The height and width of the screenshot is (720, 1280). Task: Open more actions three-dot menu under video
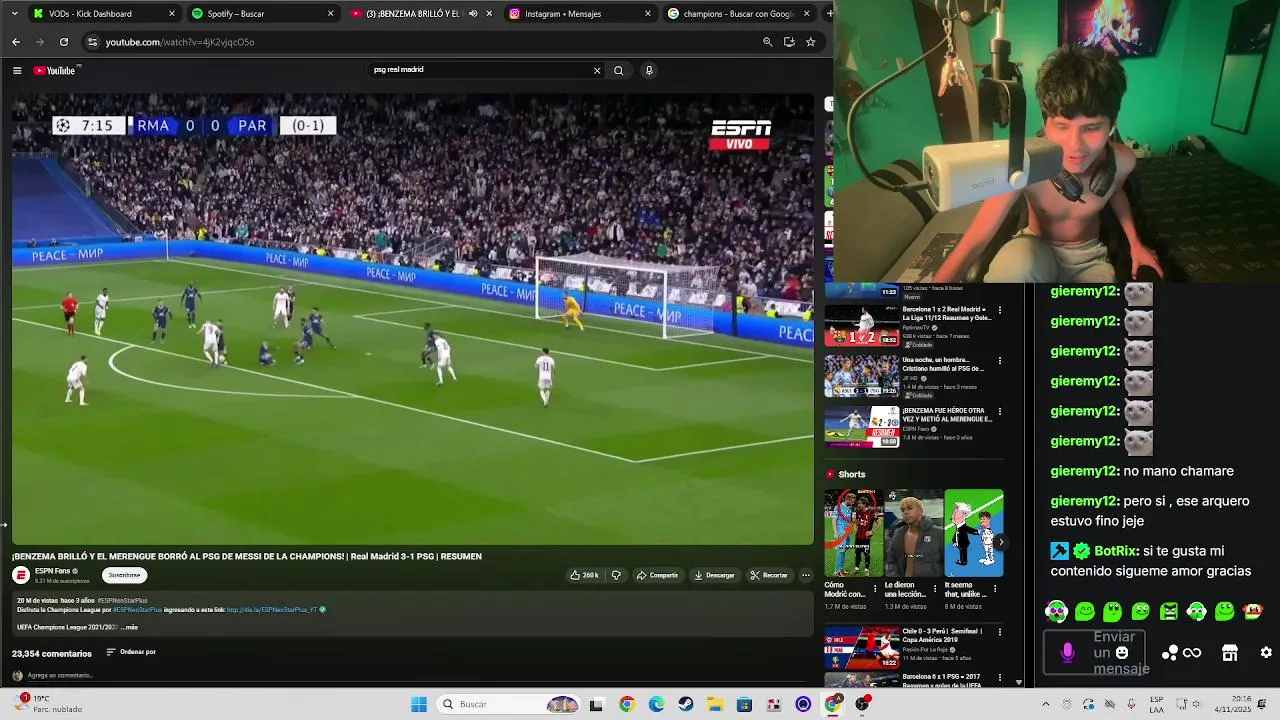point(806,575)
